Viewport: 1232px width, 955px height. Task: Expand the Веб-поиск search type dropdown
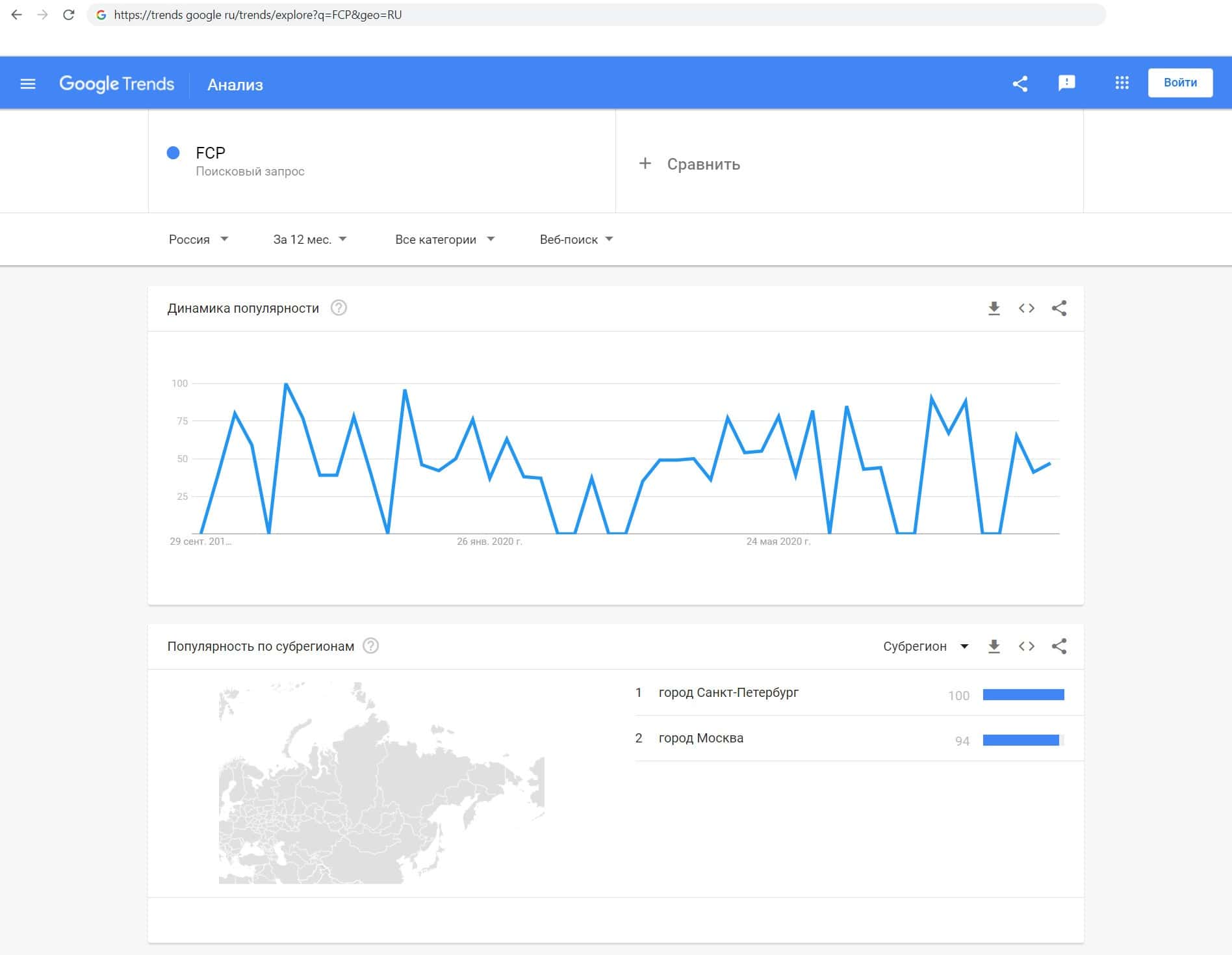tap(576, 239)
